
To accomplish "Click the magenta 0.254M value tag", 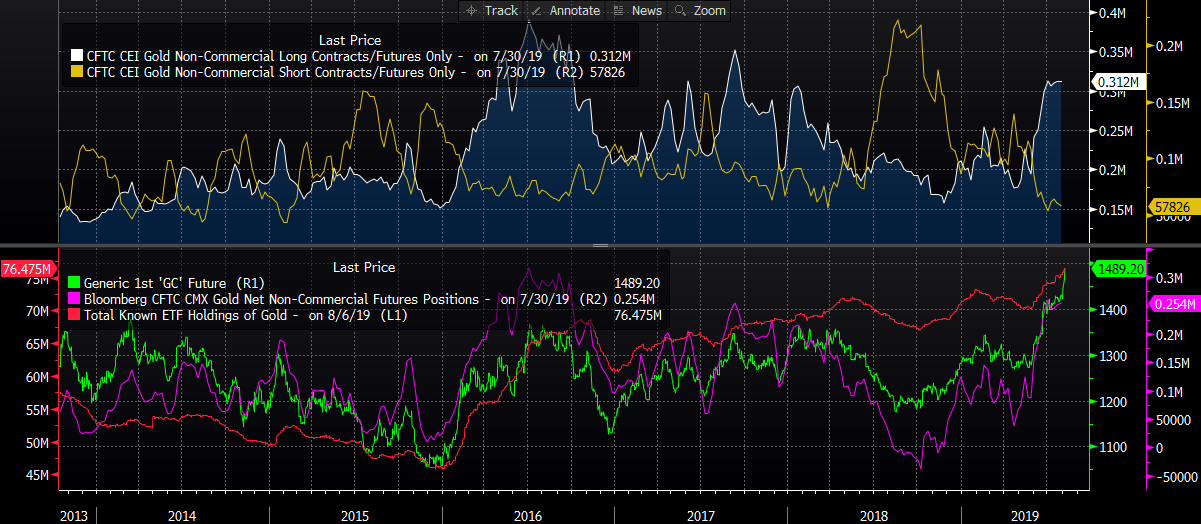I will pyautogui.click(x=1175, y=303).
